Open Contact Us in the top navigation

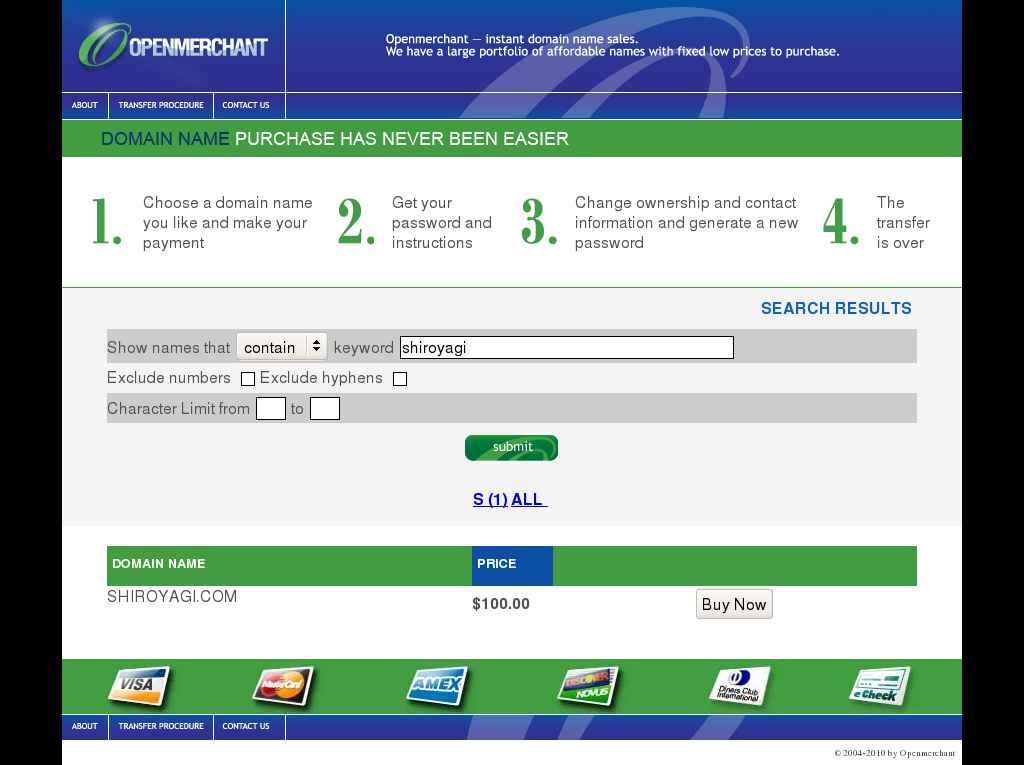246,105
